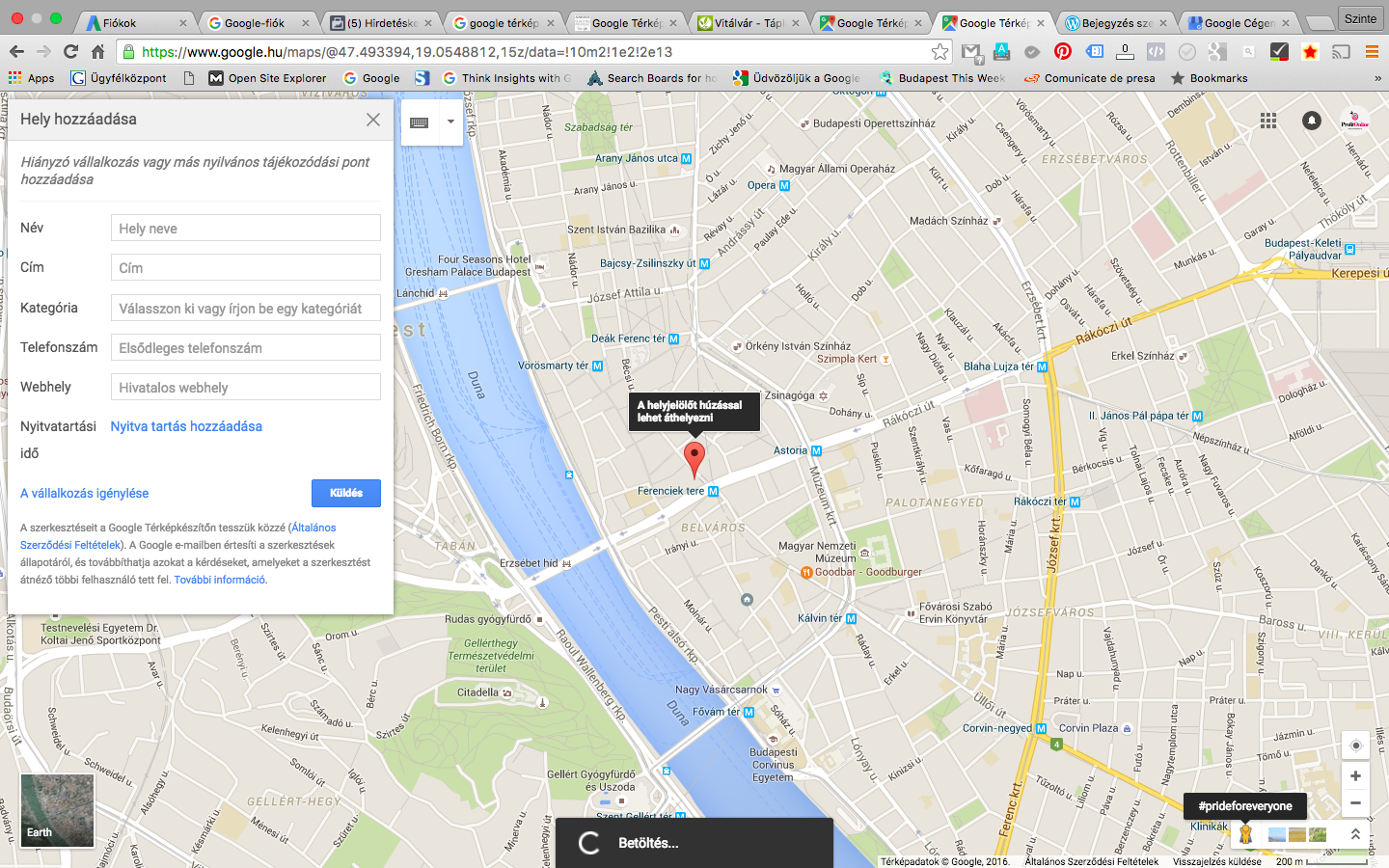Viewport: 1389px width, 868px height.
Task: Click the Nyitva tartás hozzáadása link
Action: [186, 426]
